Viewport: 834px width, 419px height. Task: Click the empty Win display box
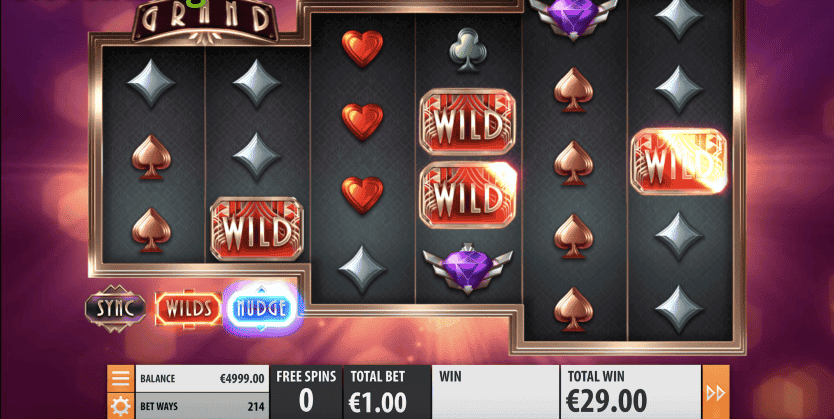(495, 392)
